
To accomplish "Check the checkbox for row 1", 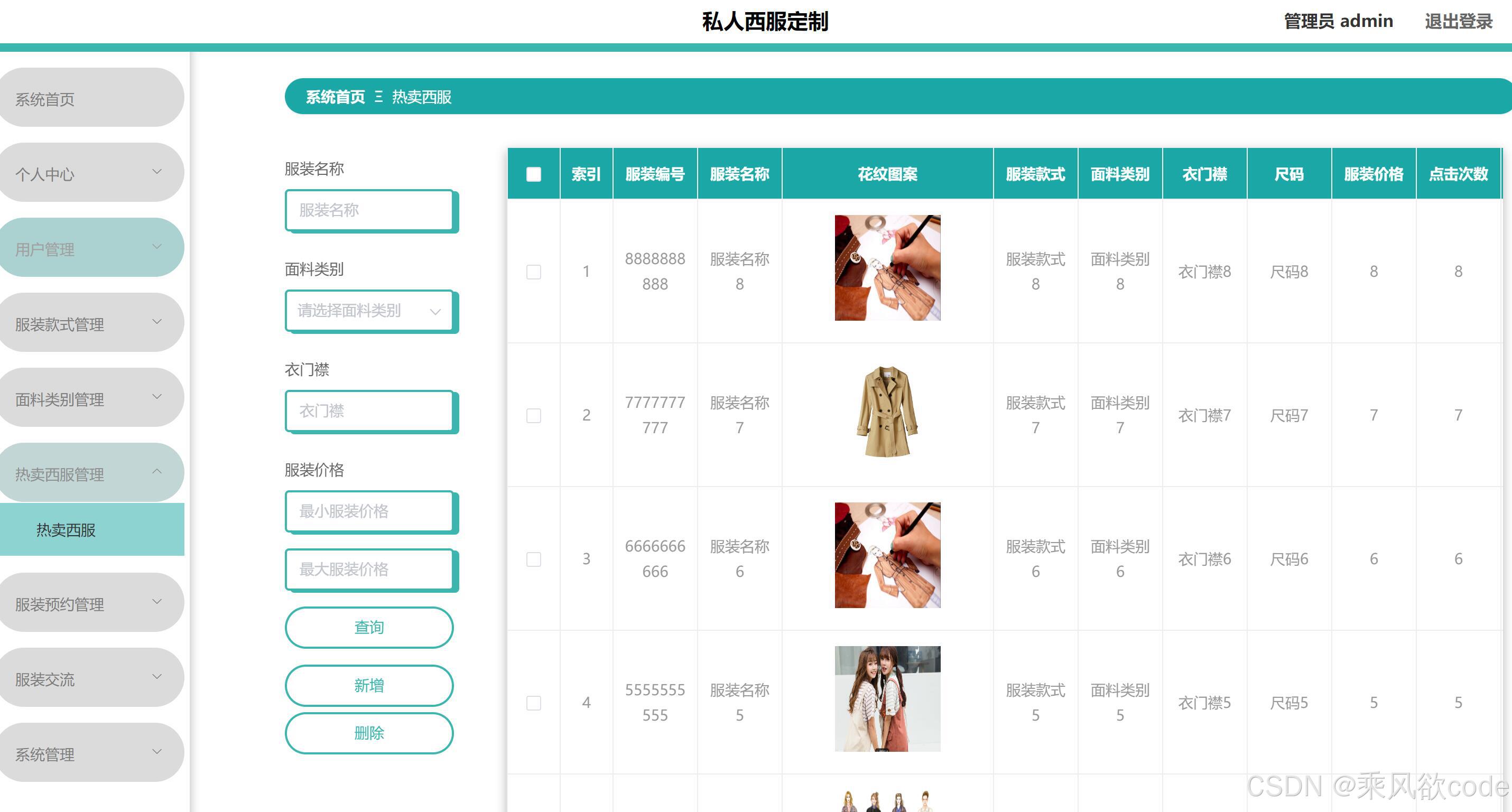I will coord(533,272).
